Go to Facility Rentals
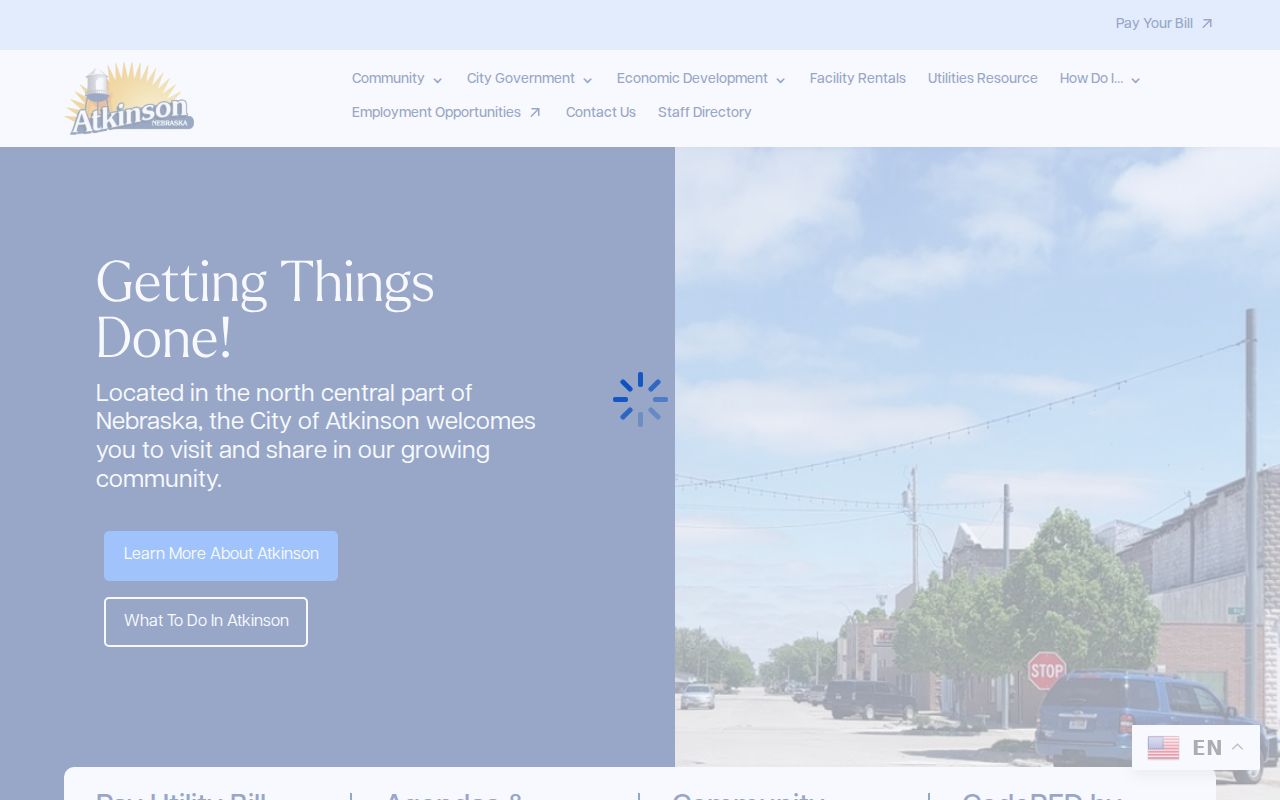The image size is (1280, 800). click(858, 78)
